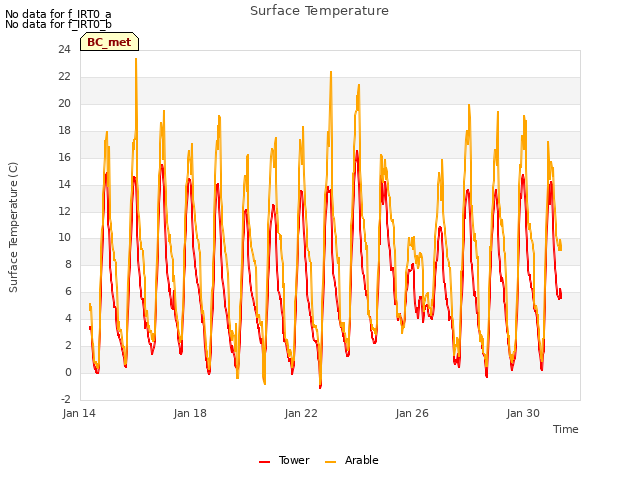
Task: Click the Jan 14 x-axis tick label
Action: pos(79,413)
